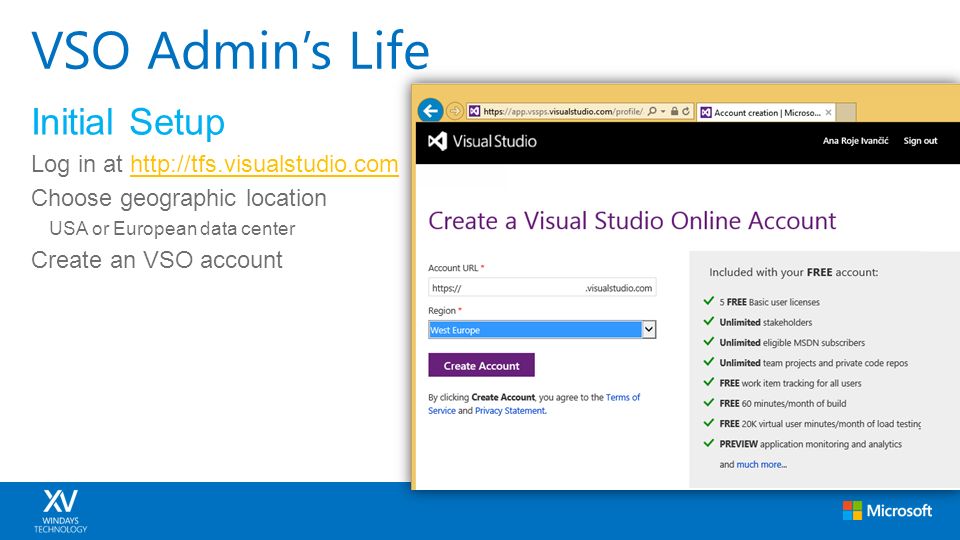Click 'Choose geographic location' slide text

(179, 198)
